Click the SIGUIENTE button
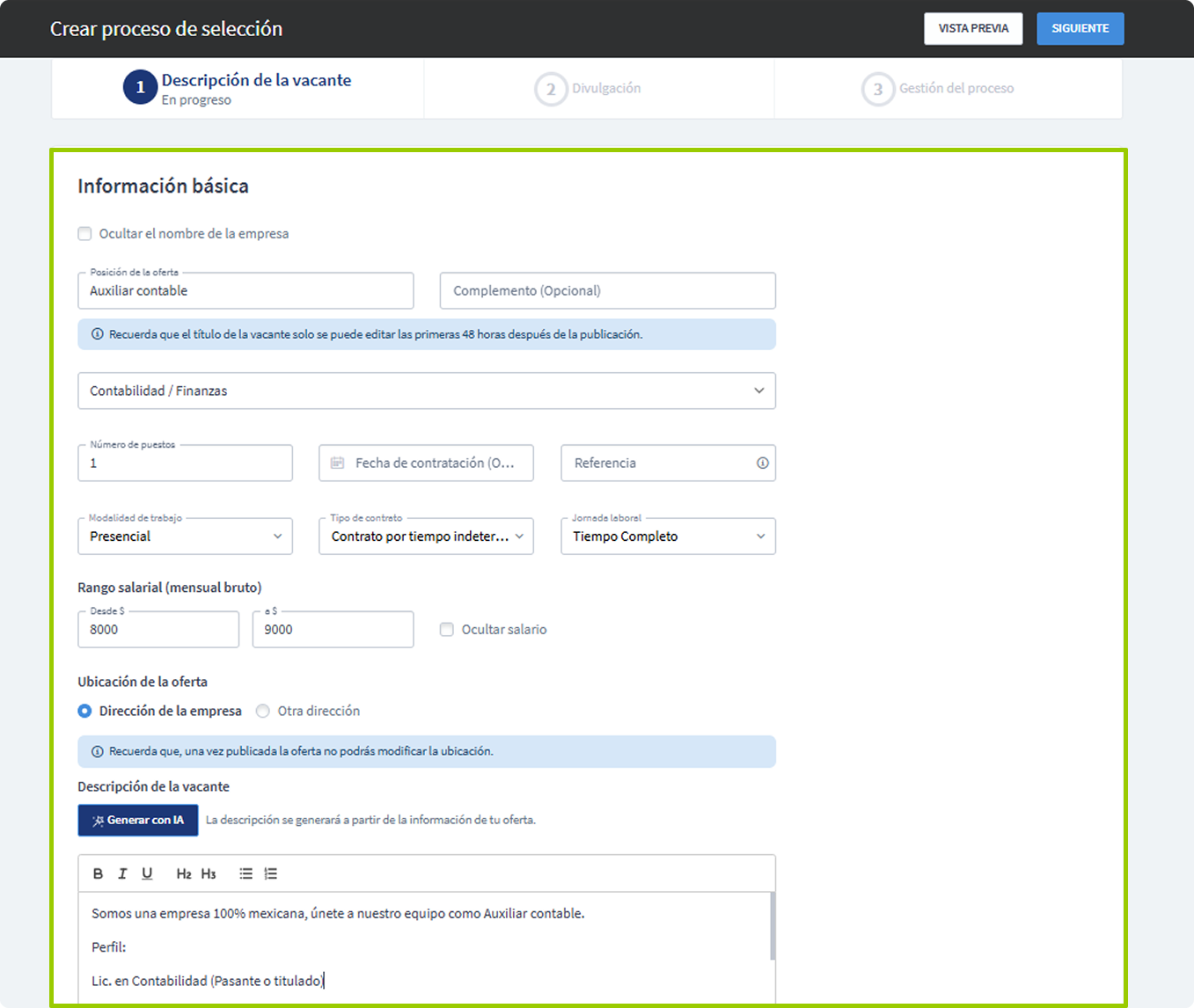This screenshot has width=1194, height=1008. tap(1080, 28)
